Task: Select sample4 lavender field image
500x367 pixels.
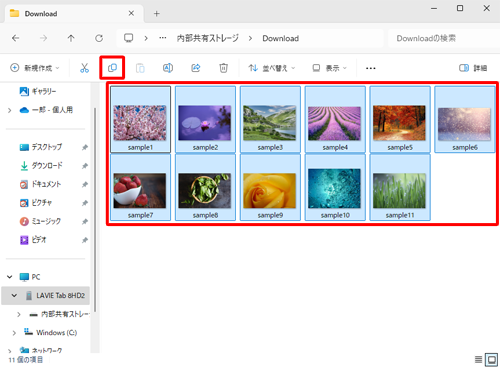Action: [335, 119]
